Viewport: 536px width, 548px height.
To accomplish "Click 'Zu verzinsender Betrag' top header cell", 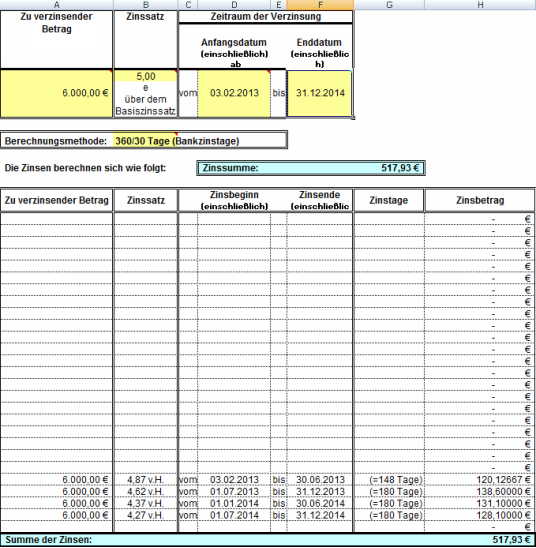I will click(x=57, y=39).
